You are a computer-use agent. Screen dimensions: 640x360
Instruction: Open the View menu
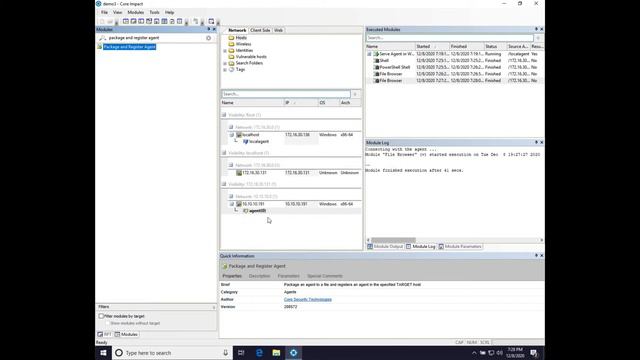point(118,13)
